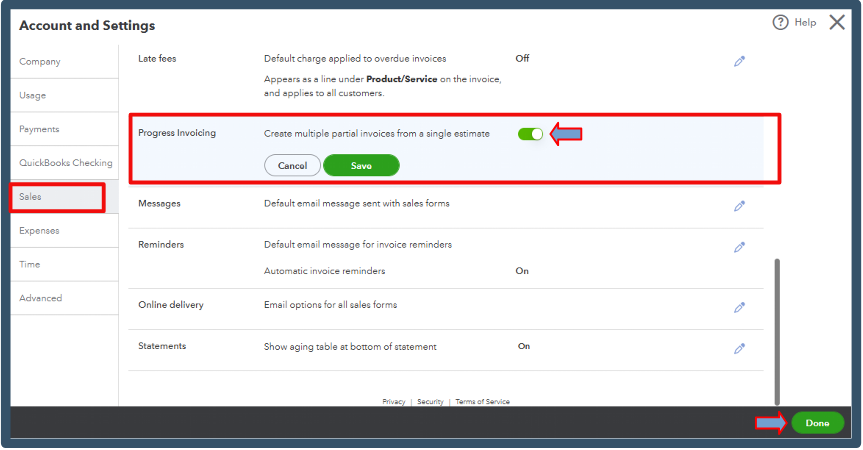Open the Expenses tab
Image resolution: width=863 pixels, height=450 pixels.
(x=64, y=231)
